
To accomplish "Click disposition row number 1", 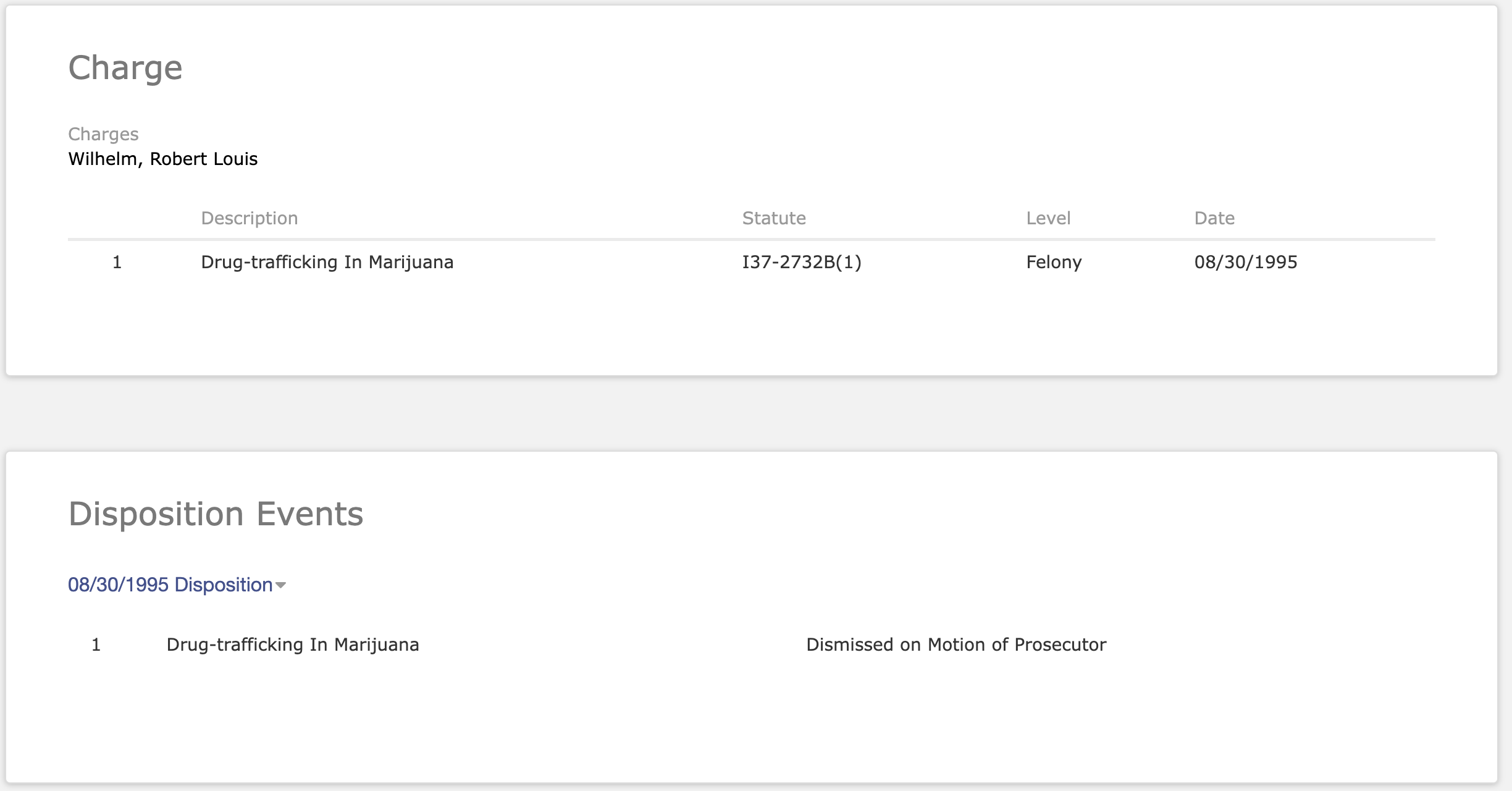I will point(96,645).
